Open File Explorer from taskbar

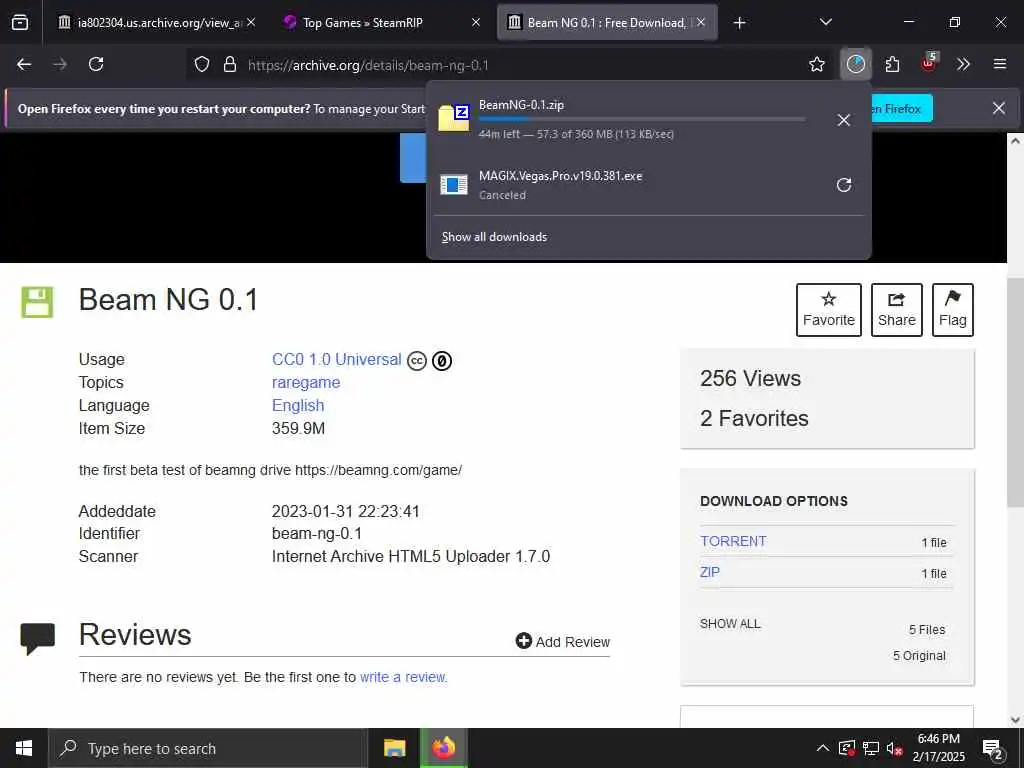pyautogui.click(x=394, y=748)
